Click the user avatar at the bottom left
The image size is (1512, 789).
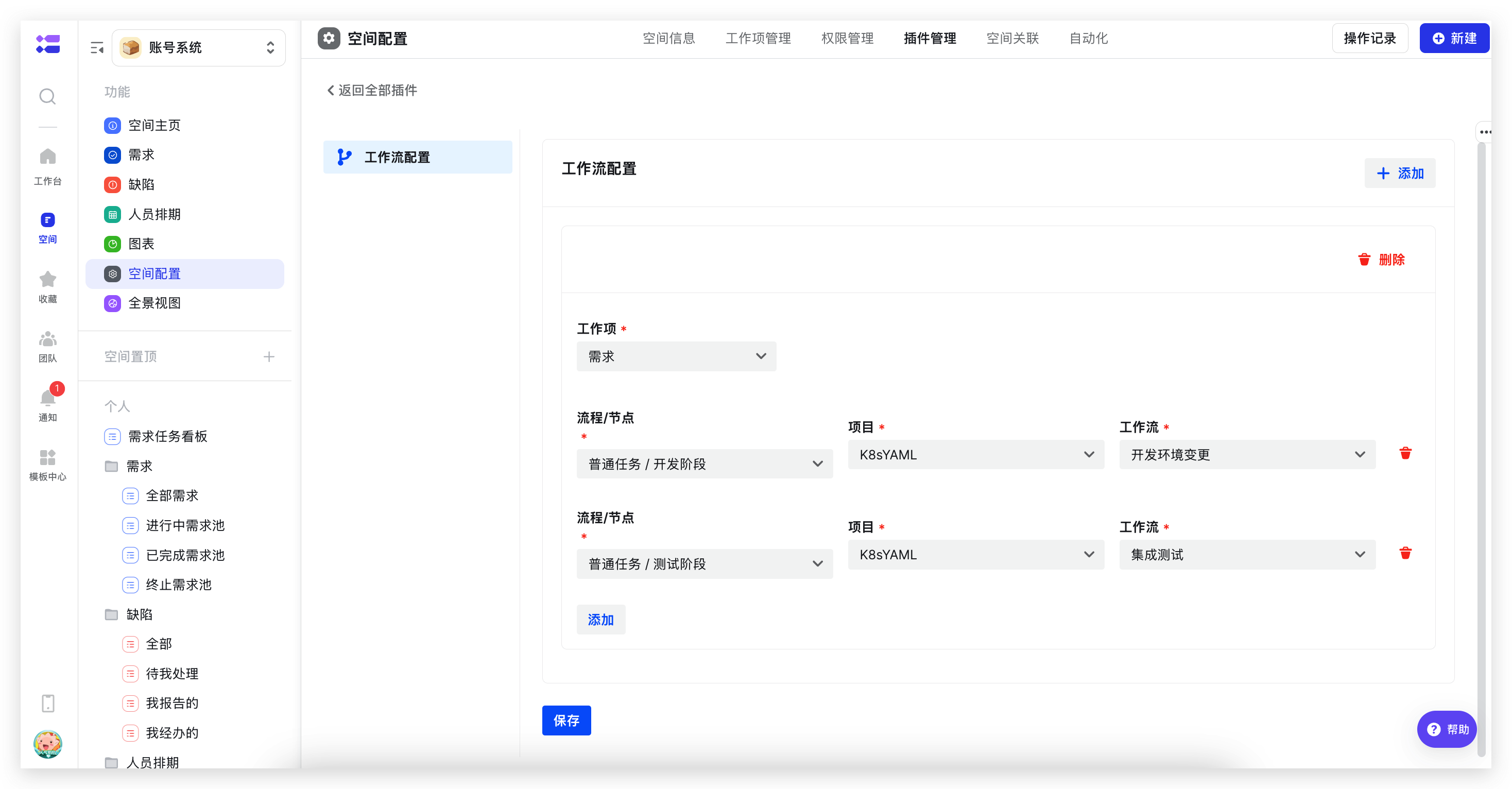(47, 744)
